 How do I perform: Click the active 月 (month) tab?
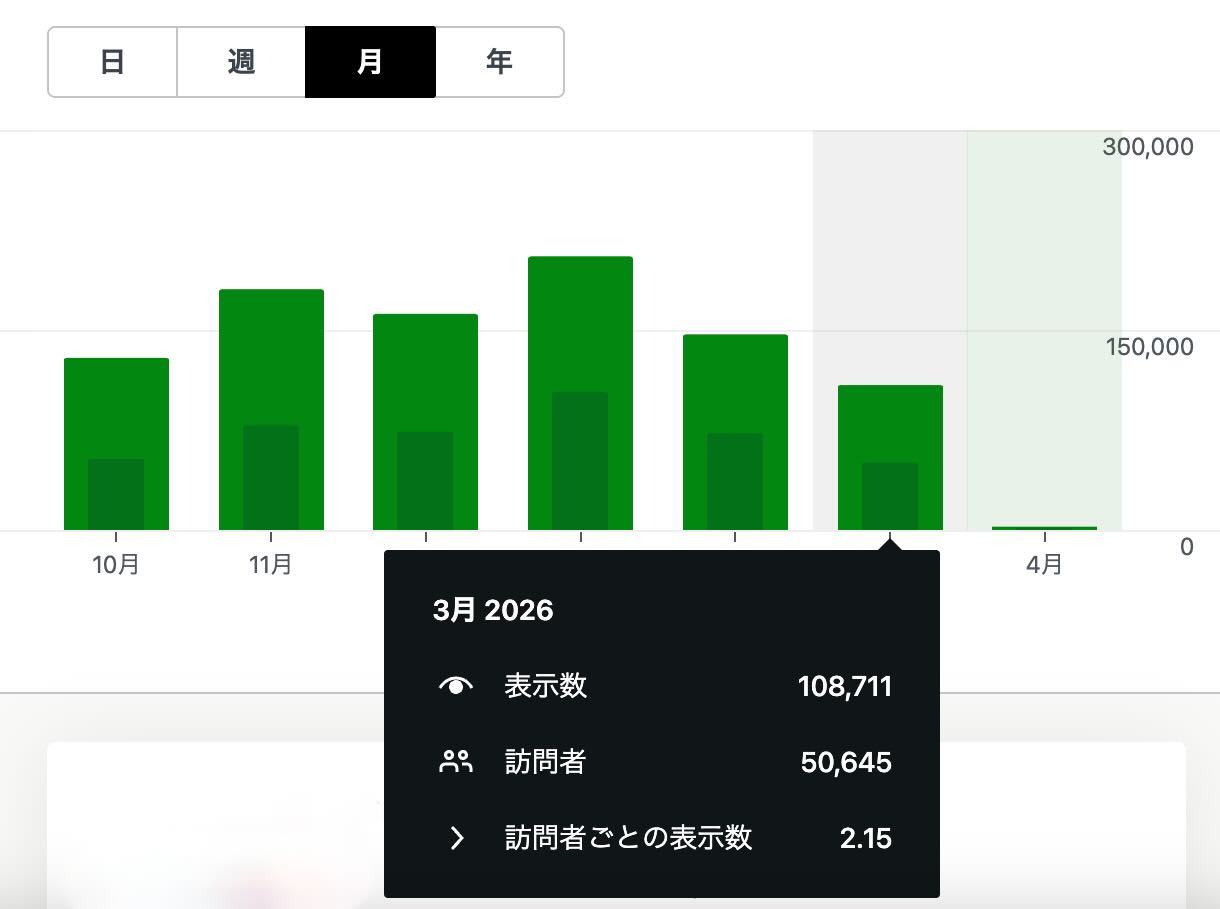pos(370,62)
